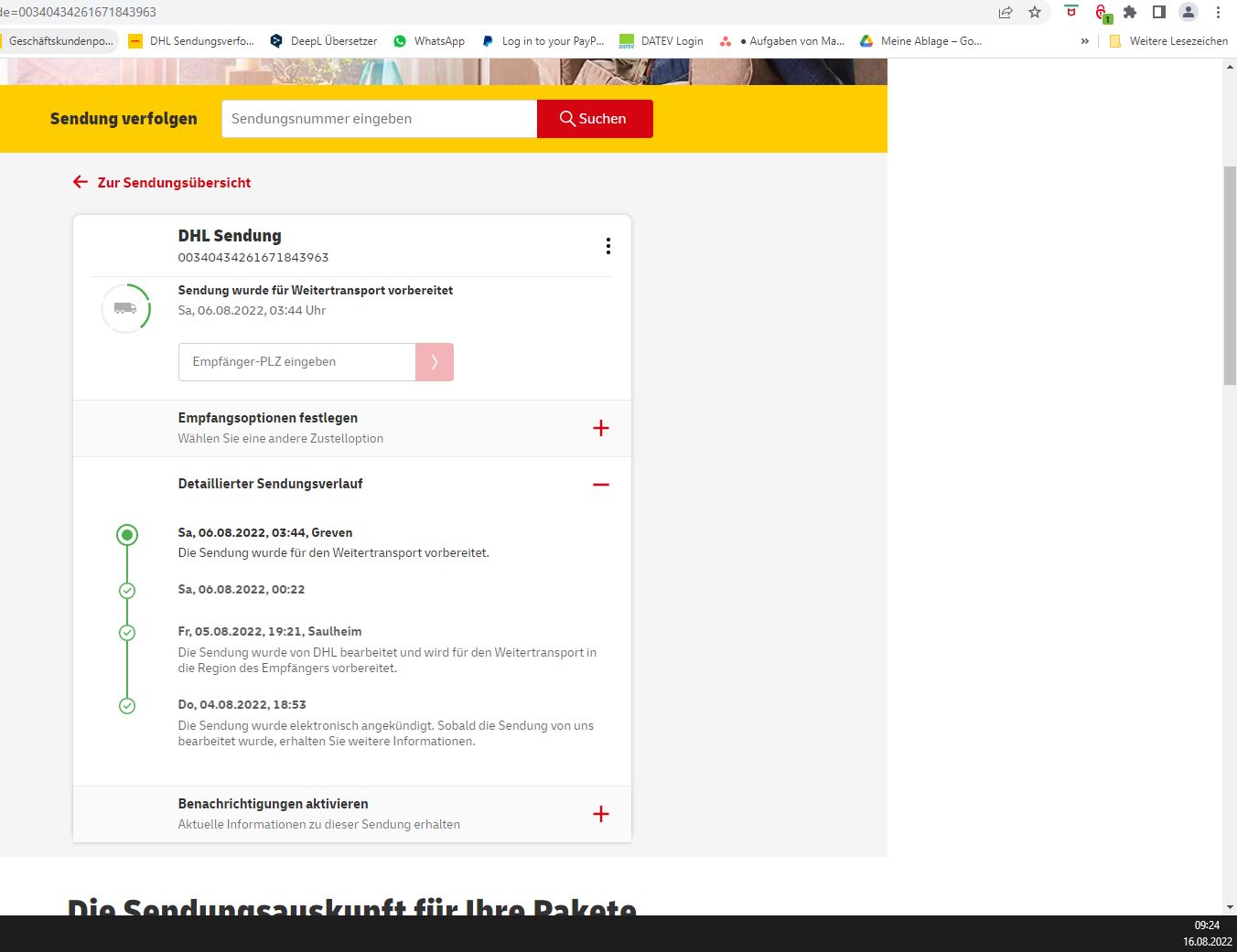The height and width of the screenshot is (952, 1237).
Task: Open the browser profile avatar
Action: [x=1189, y=12]
